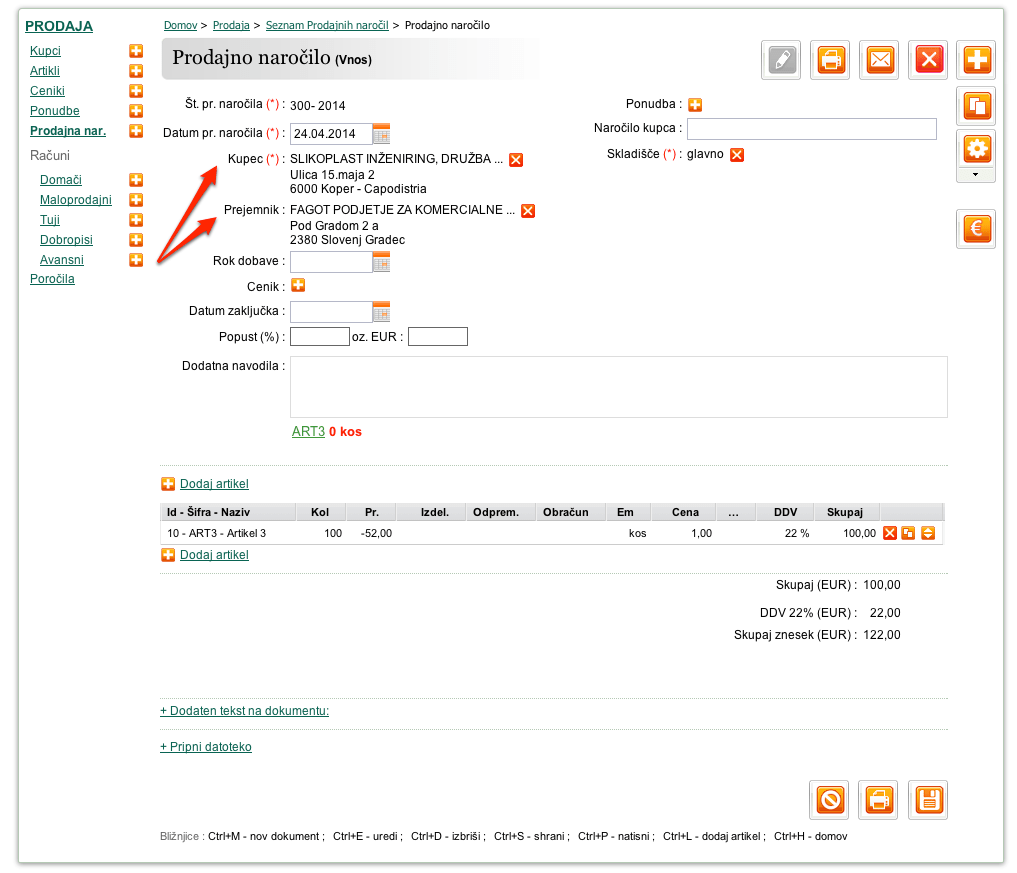
Task: Expand Dodaten tekst na dokumentu
Action: click(x=245, y=711)
